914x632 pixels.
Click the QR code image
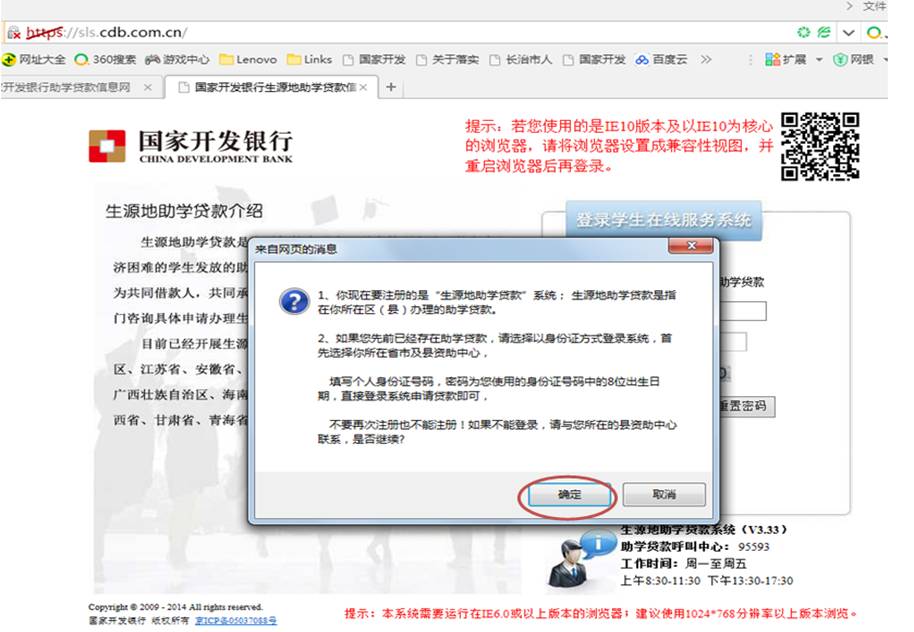point(820,146)
